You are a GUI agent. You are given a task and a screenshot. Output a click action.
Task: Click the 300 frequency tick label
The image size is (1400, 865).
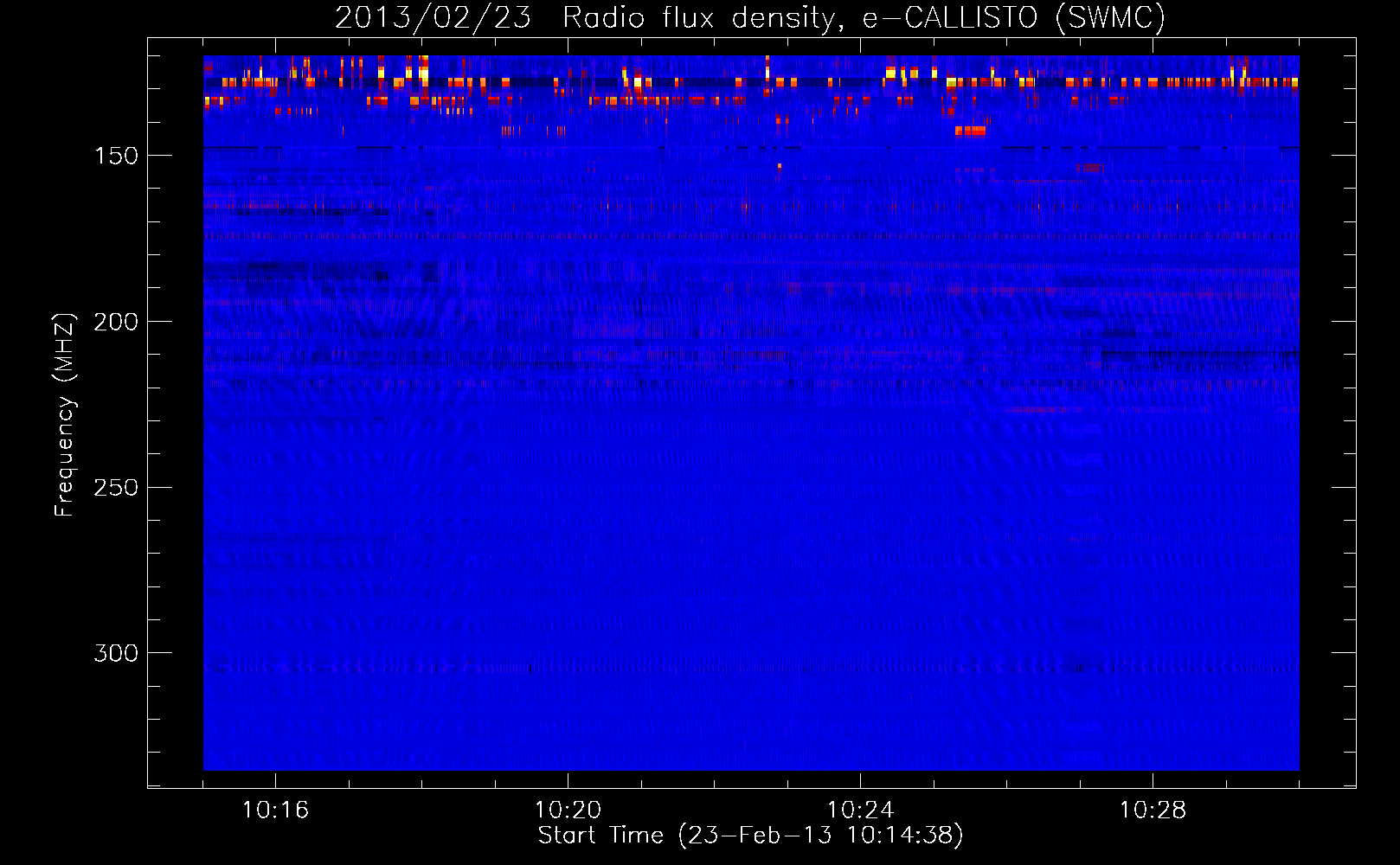[x=116, y=653]
